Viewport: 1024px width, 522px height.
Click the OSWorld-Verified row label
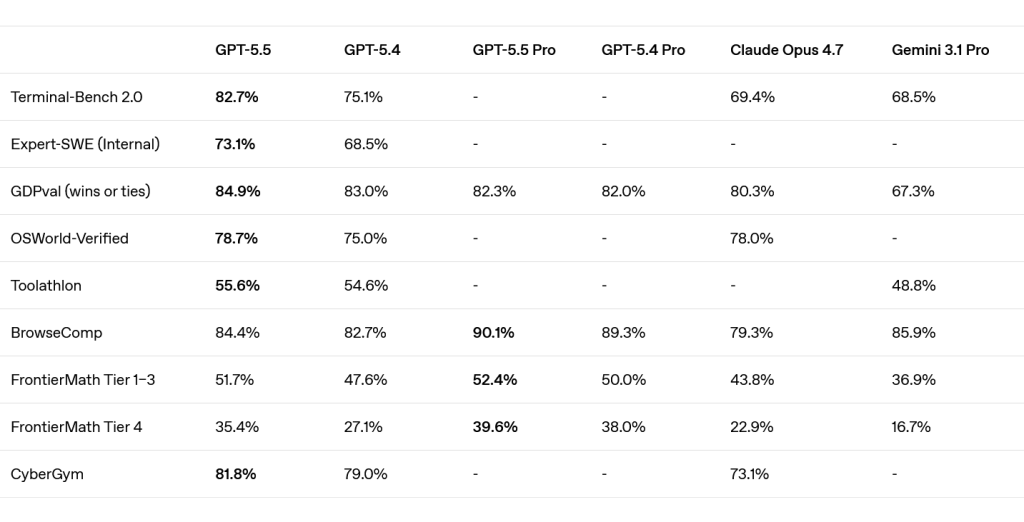(x=69, y=238)
